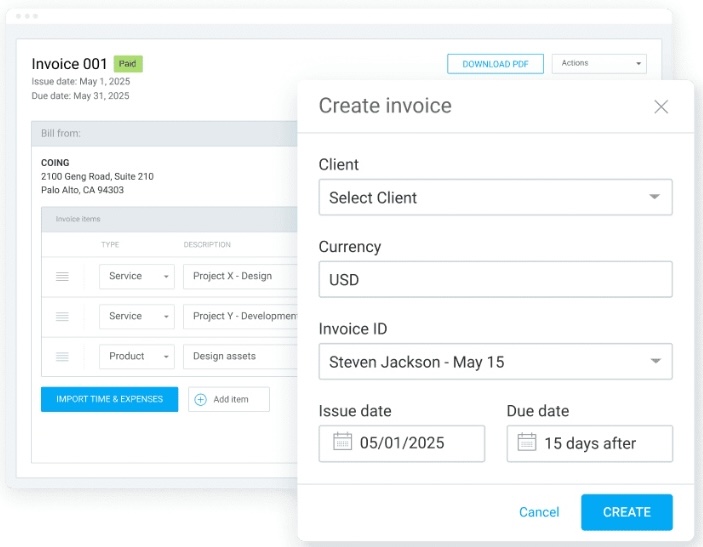Grab drag handle for Design assets row

pos(62,356)
